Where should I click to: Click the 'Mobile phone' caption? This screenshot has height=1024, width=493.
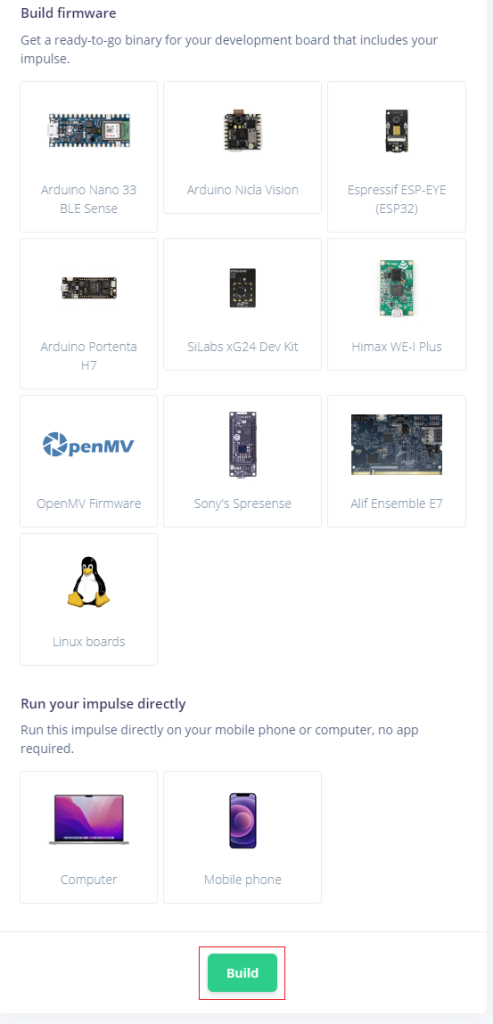click(x=242, y=879)
